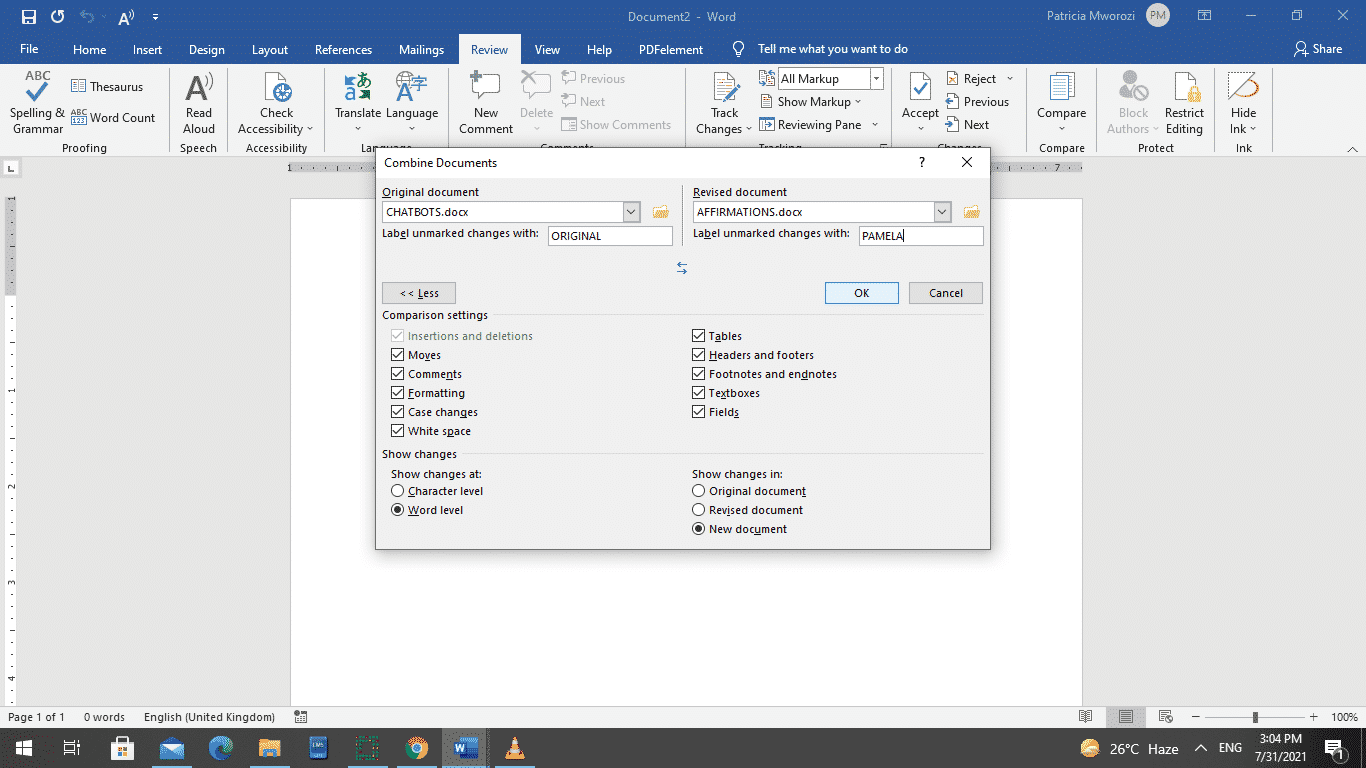Uncheck the Formatting comparison setting

(x=398, y=392)
